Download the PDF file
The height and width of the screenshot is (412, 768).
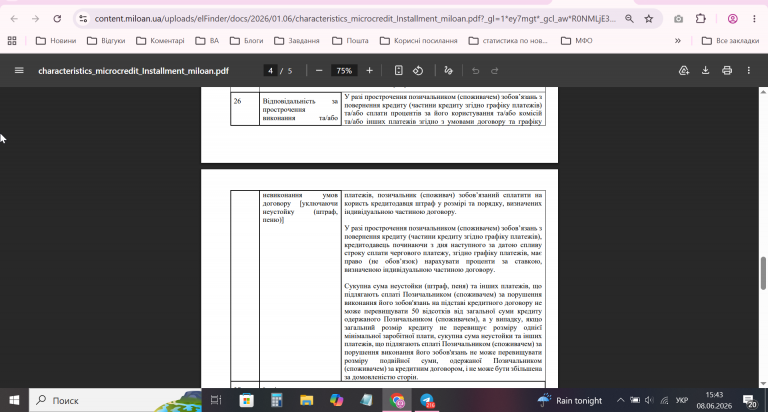click(705, 71)
